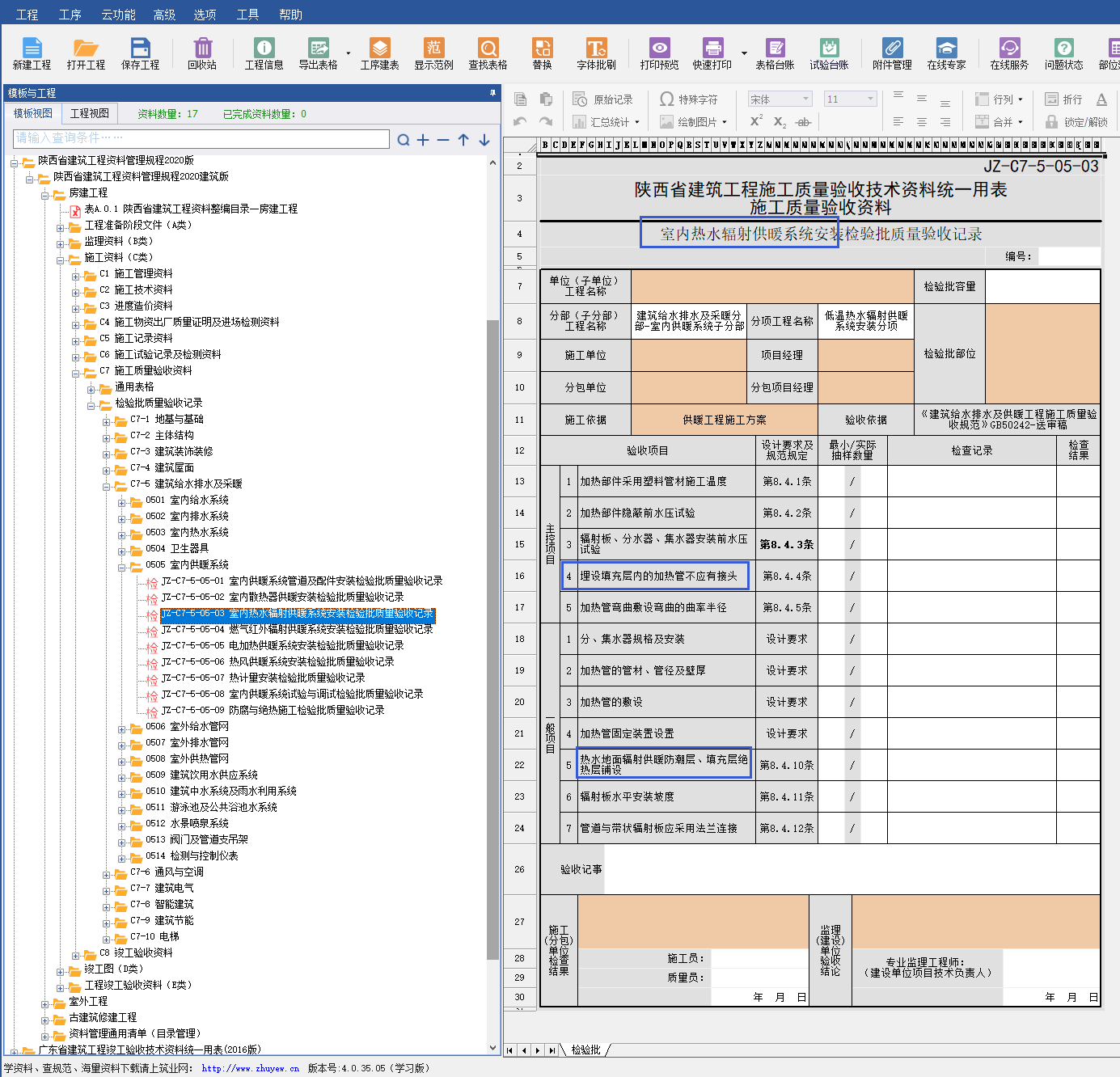Click the up arrow beside search box
This screenshot has height=1077, width=1120.
pyautogui.click(x=463, y=140)
